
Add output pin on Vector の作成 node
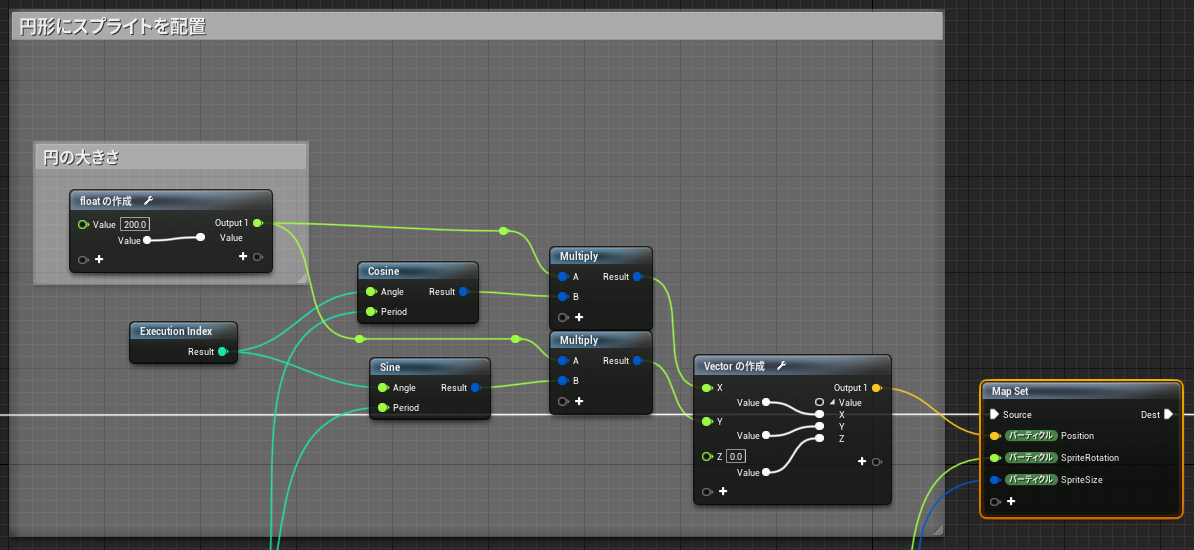click(x=862, y=461)
